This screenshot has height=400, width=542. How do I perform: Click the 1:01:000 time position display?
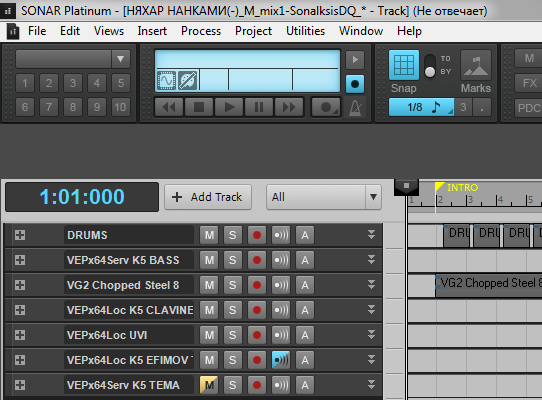point(82,197)
